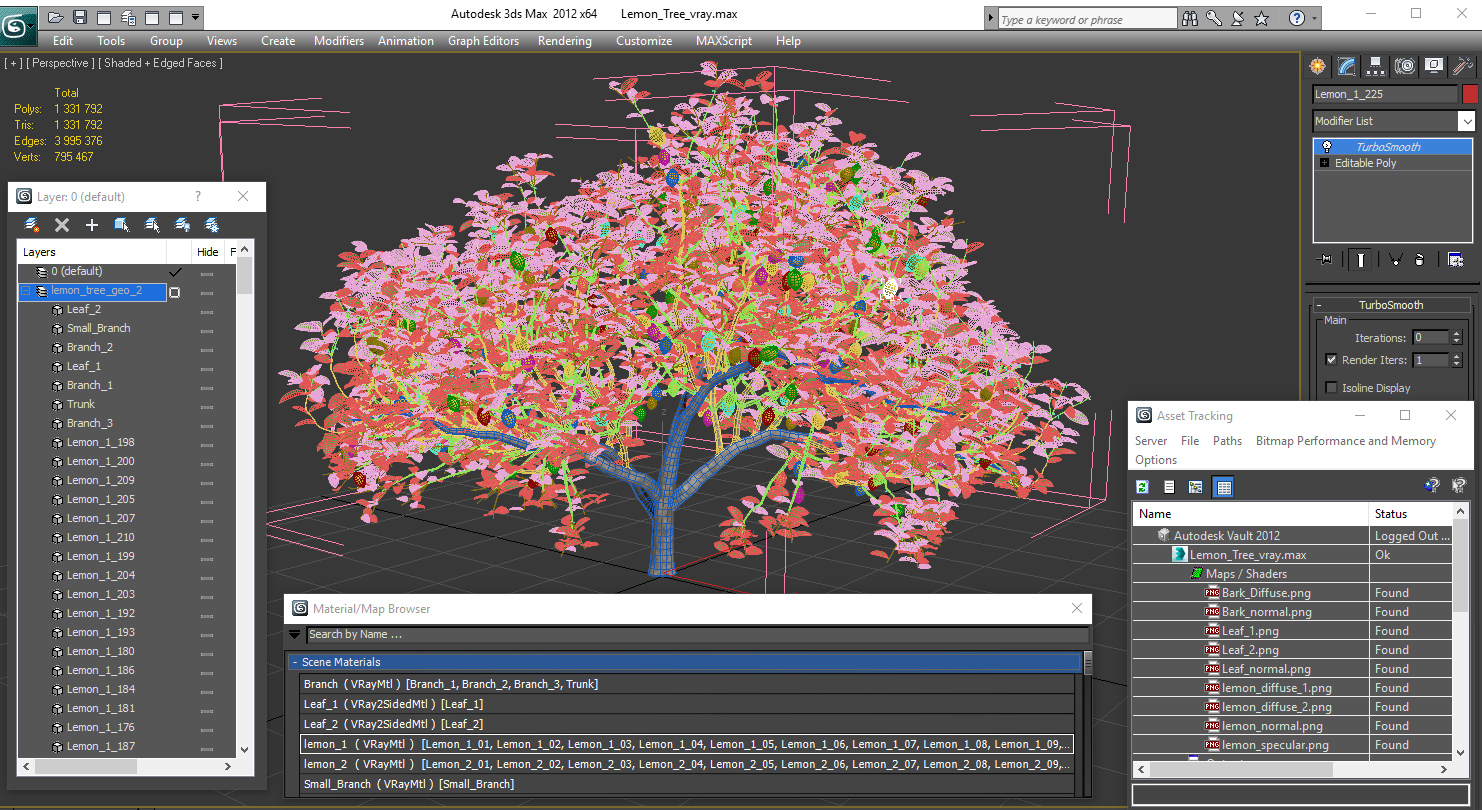
Task: Open the Motion command panel tab
Action: [x=1405, y=66]
